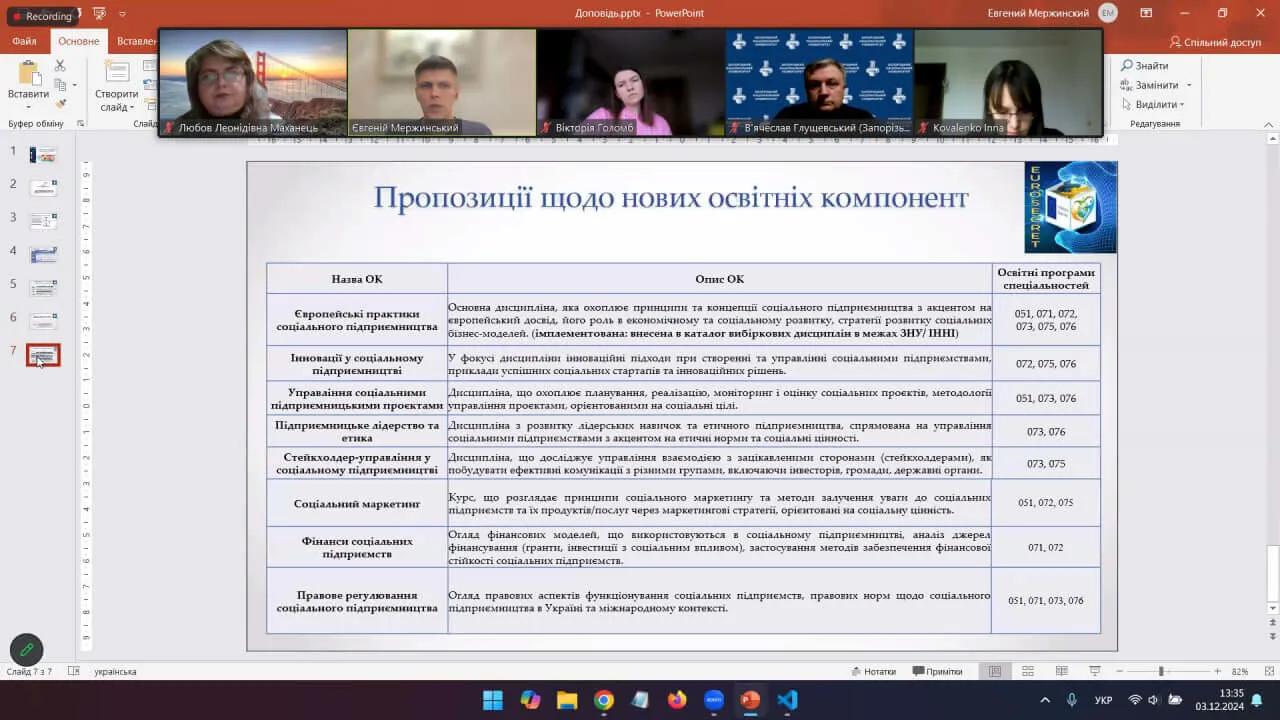Screen dimensions: 1280x720
Task: Switch to Slide Sorter view
Action: pyautogui.click(x=1029, y=671)
